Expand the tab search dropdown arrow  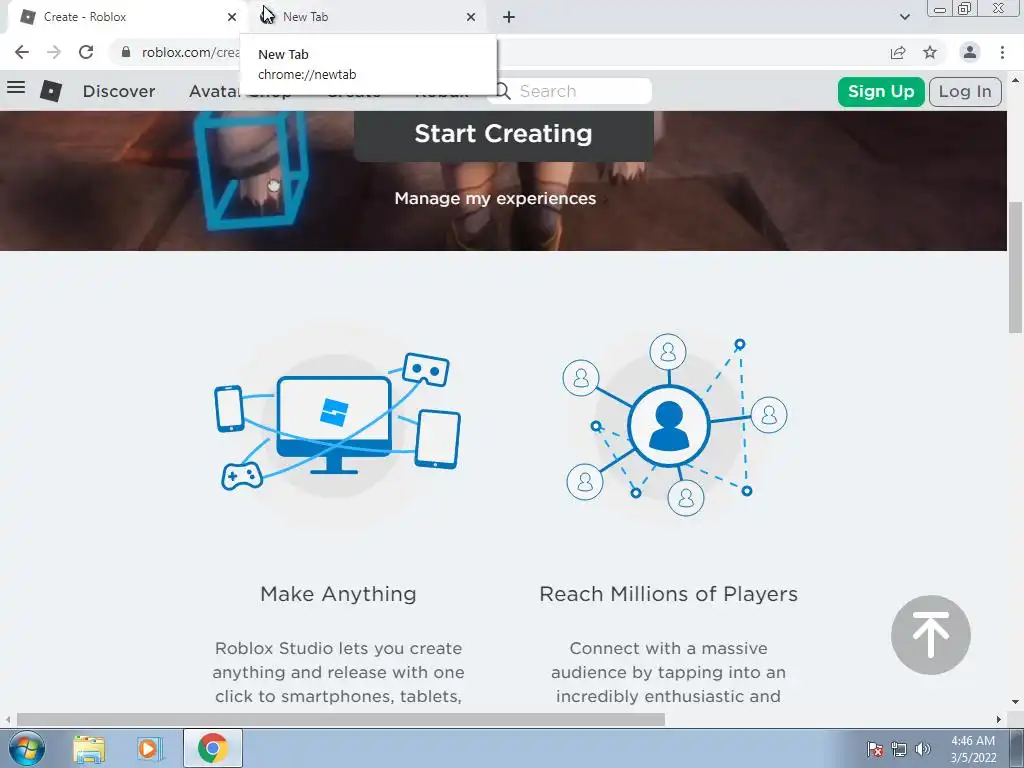click(x=904, y=17)
